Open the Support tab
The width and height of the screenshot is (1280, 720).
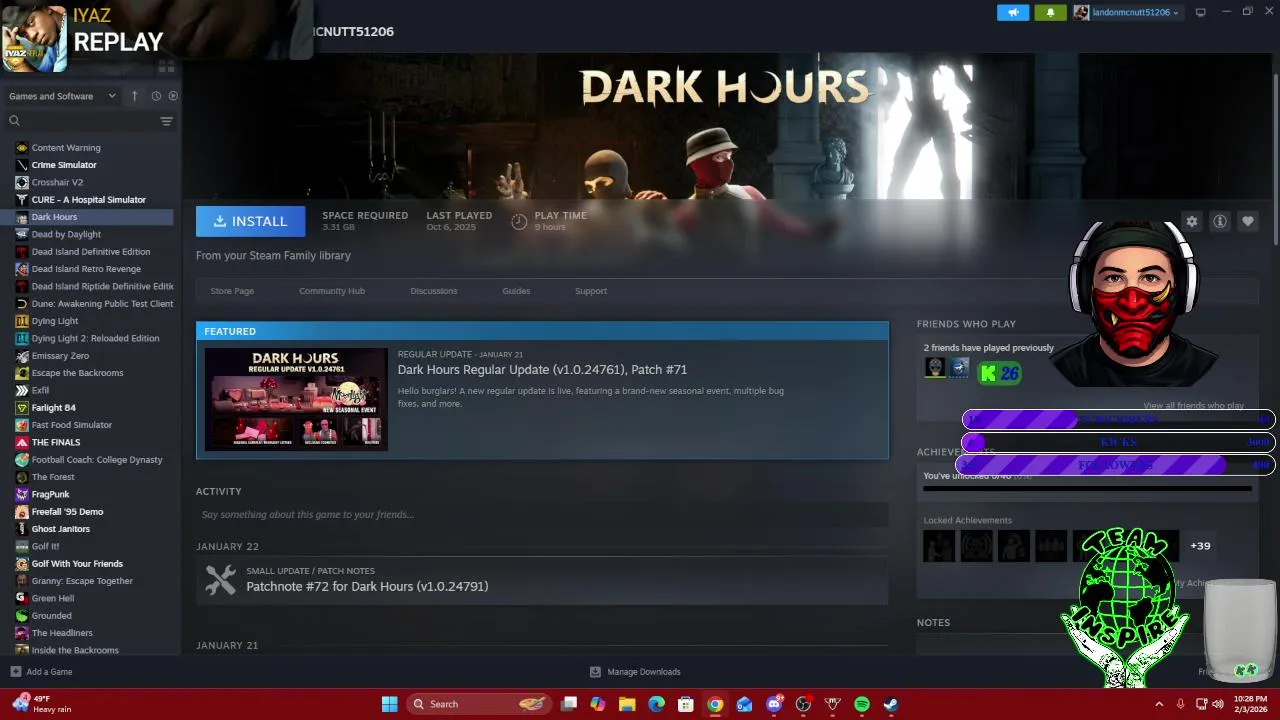pyautogui.click(x=591, y=291)
